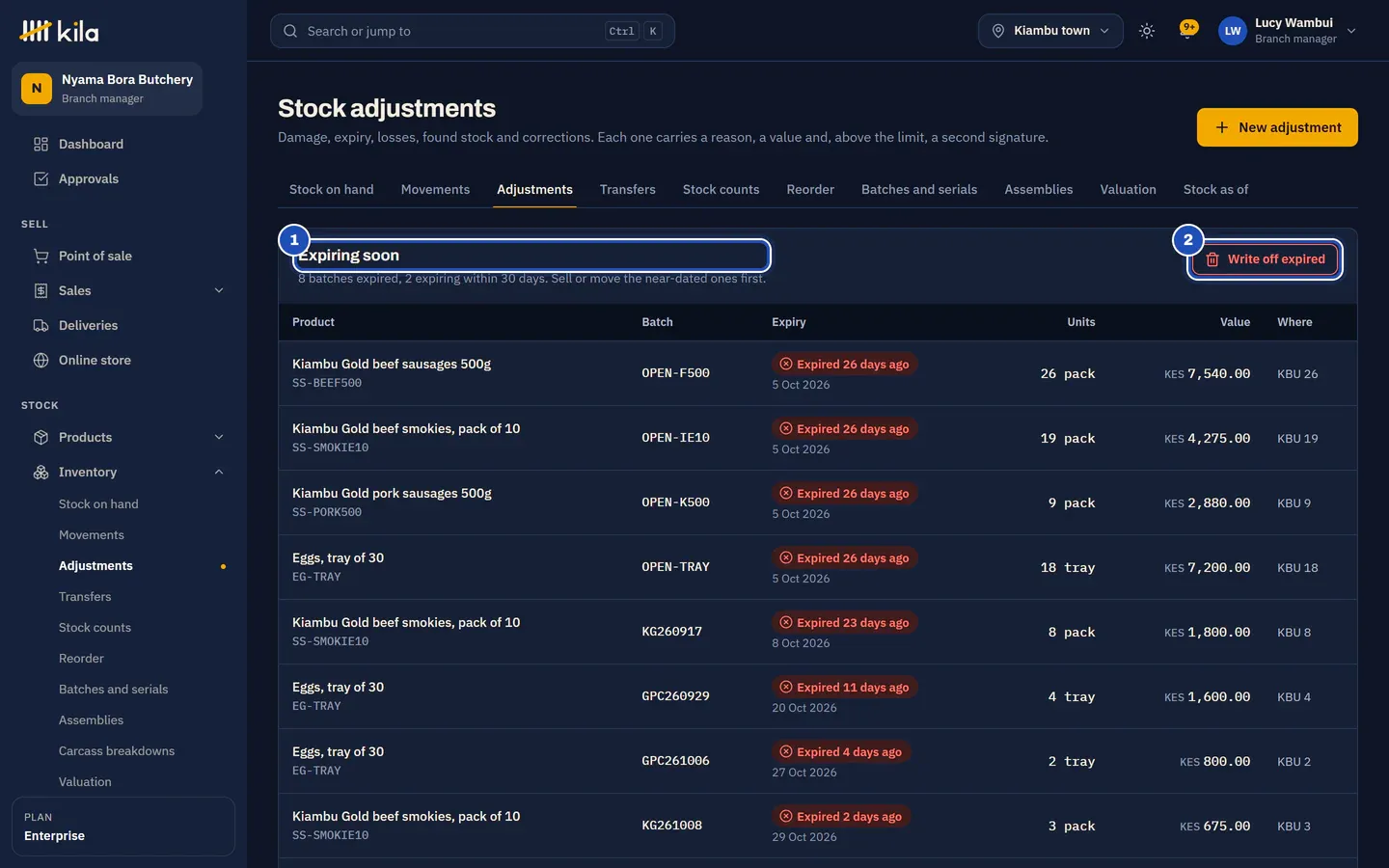Image resolution: width=1389 pixels, height=868 pixels.
Task: Open notifications with 9+ badge
Action: click(x=1188, y=31)
